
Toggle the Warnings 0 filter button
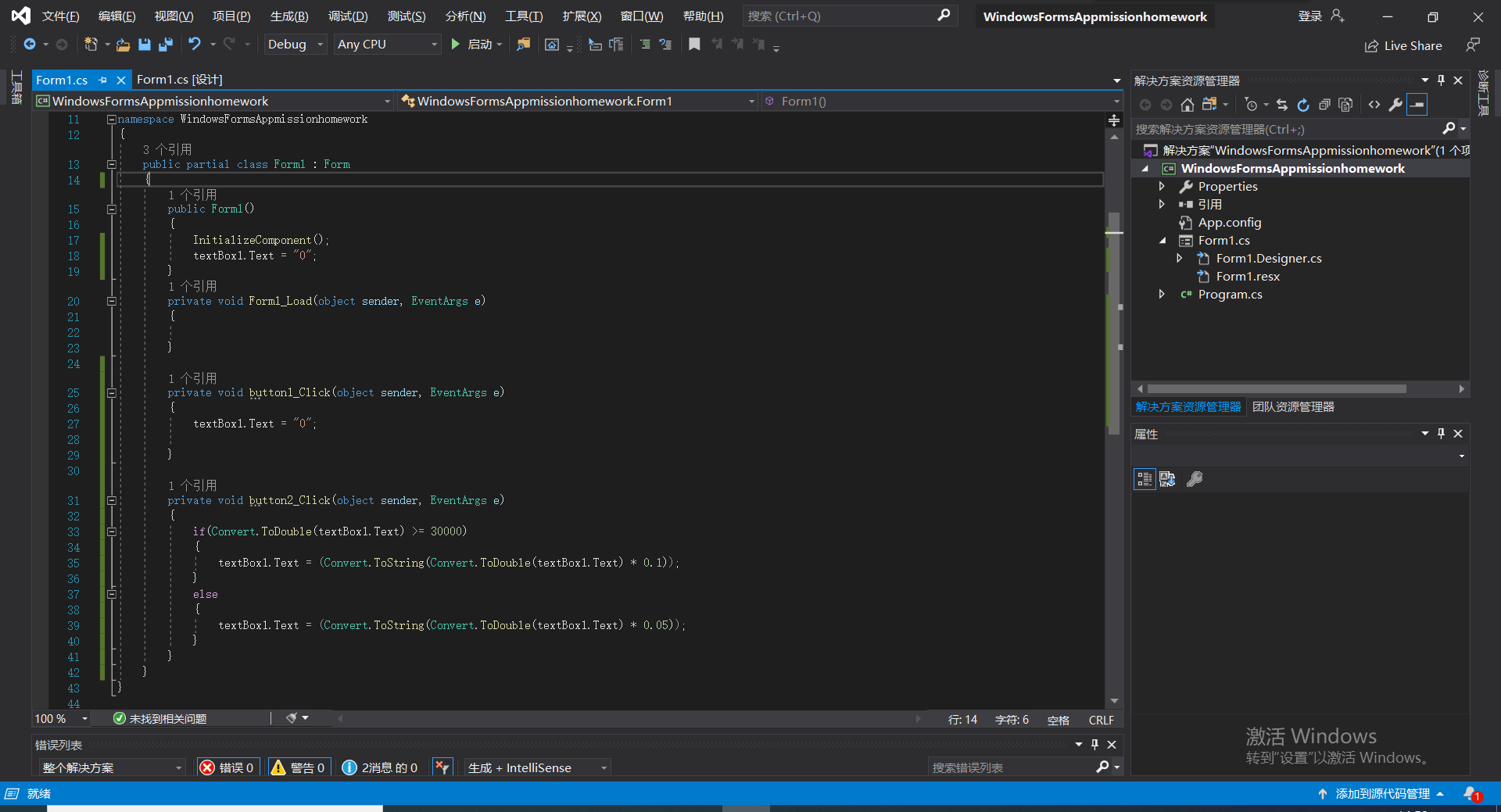tap(299, 767)
